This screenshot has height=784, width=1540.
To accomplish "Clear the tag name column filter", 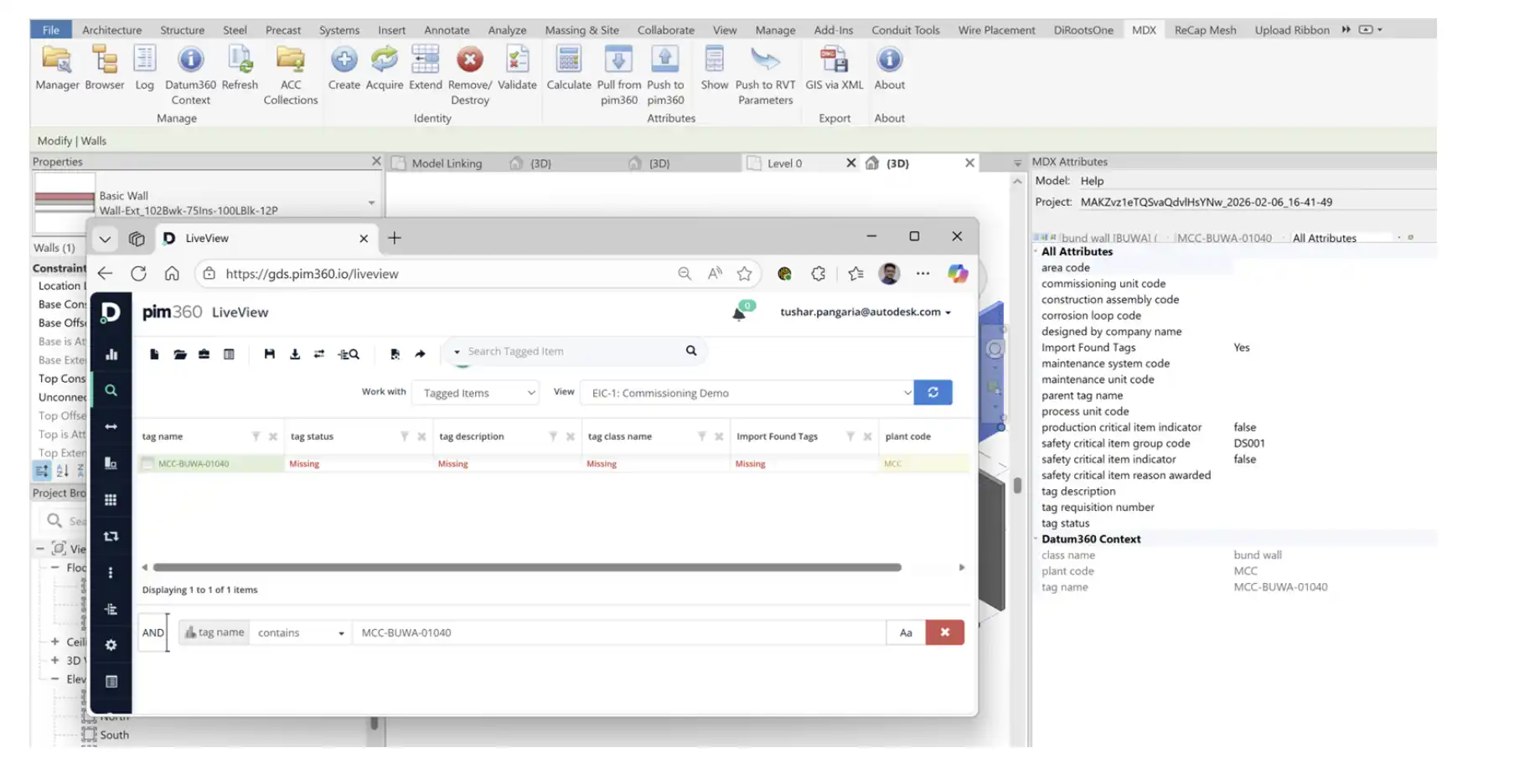I will tap(273, 436).
